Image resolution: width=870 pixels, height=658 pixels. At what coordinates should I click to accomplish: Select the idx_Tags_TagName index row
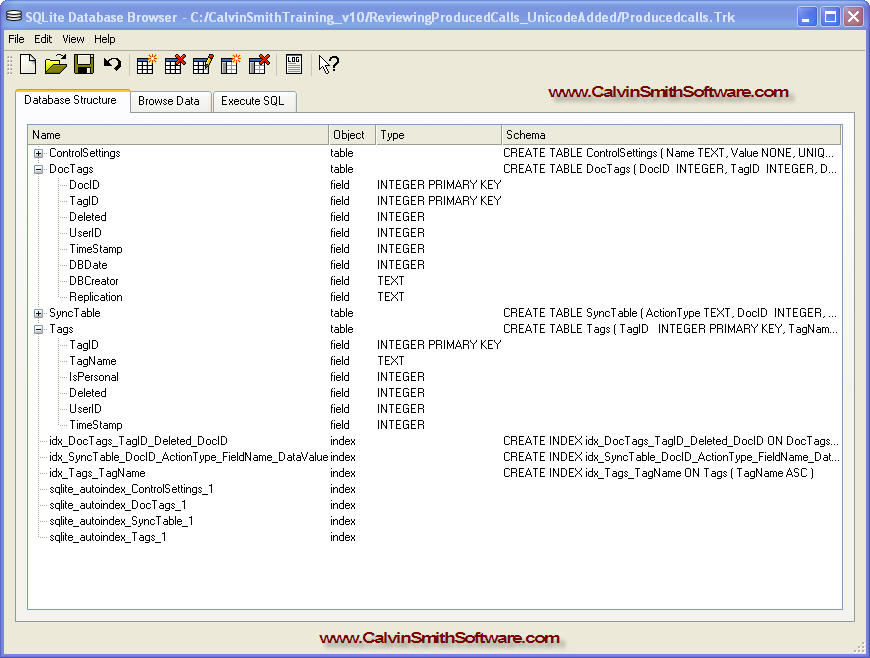pos(97,473)
